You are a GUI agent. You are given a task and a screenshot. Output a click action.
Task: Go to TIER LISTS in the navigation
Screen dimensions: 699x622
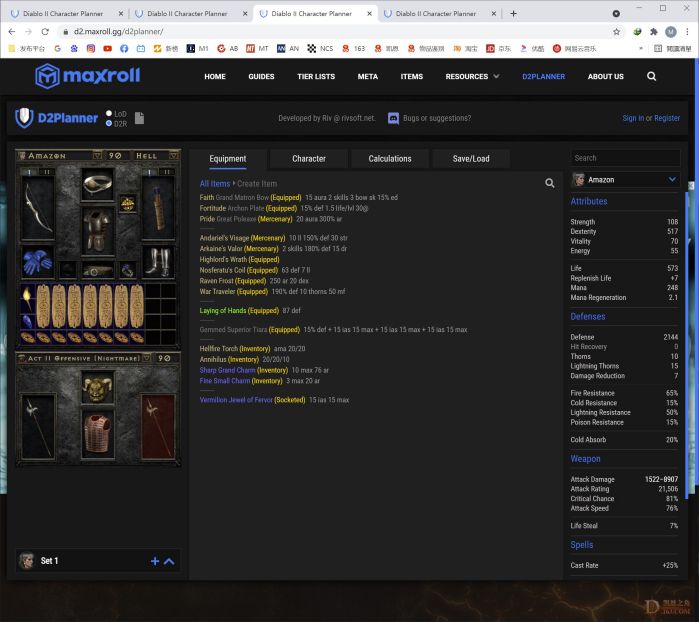pyautogui.click(x=316, y=76)
